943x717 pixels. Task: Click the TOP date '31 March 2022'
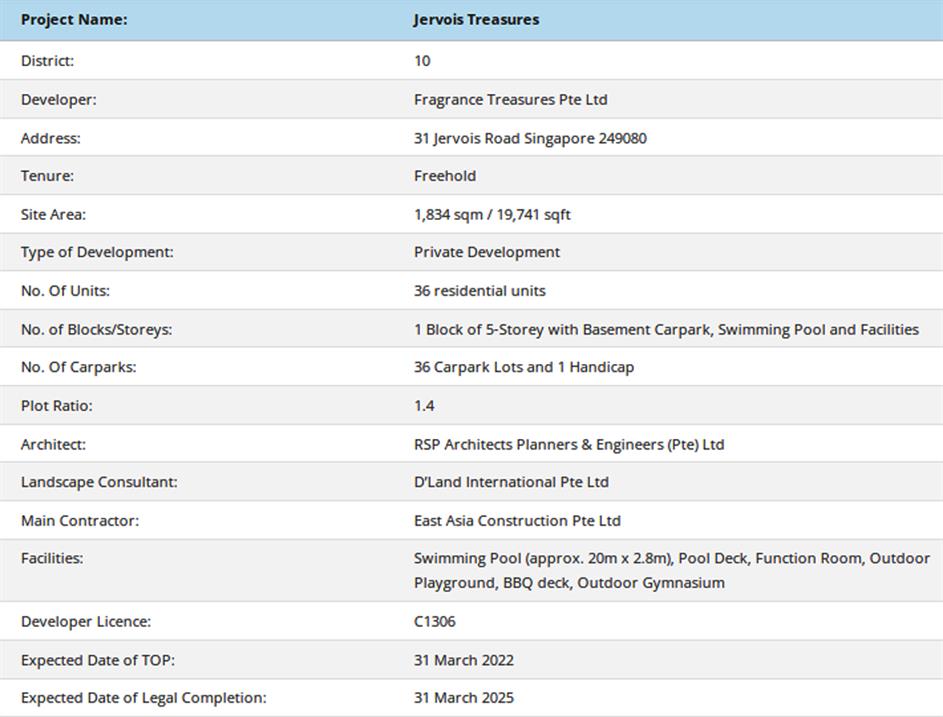click(x=464, y=660)
